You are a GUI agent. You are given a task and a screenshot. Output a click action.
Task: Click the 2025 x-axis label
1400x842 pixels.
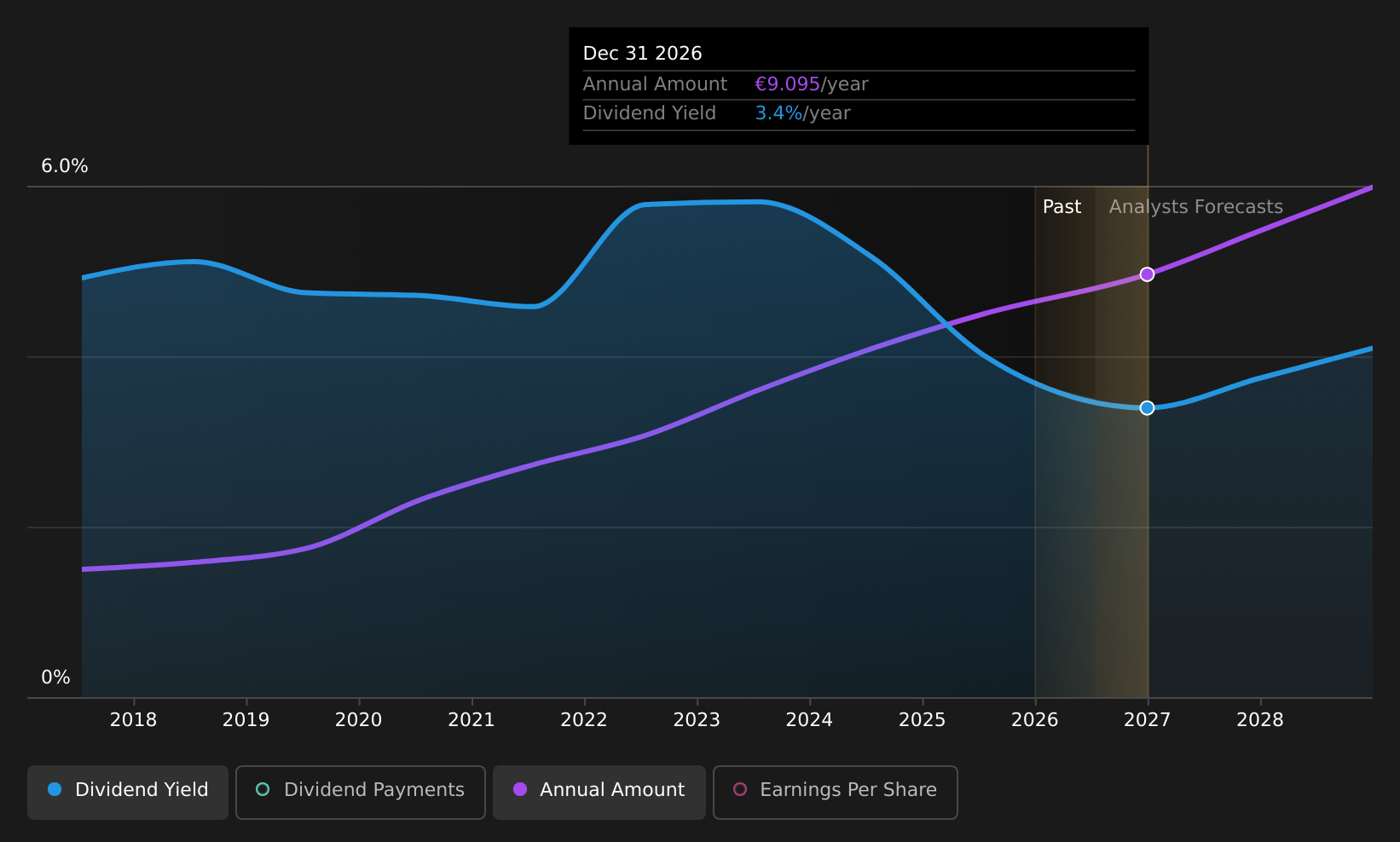(922, 720)
